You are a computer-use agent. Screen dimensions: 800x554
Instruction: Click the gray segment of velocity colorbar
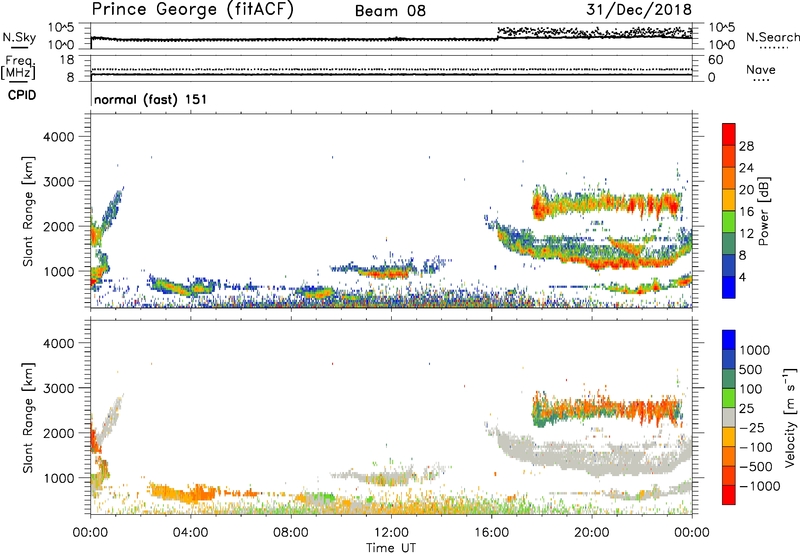point(729,418)
